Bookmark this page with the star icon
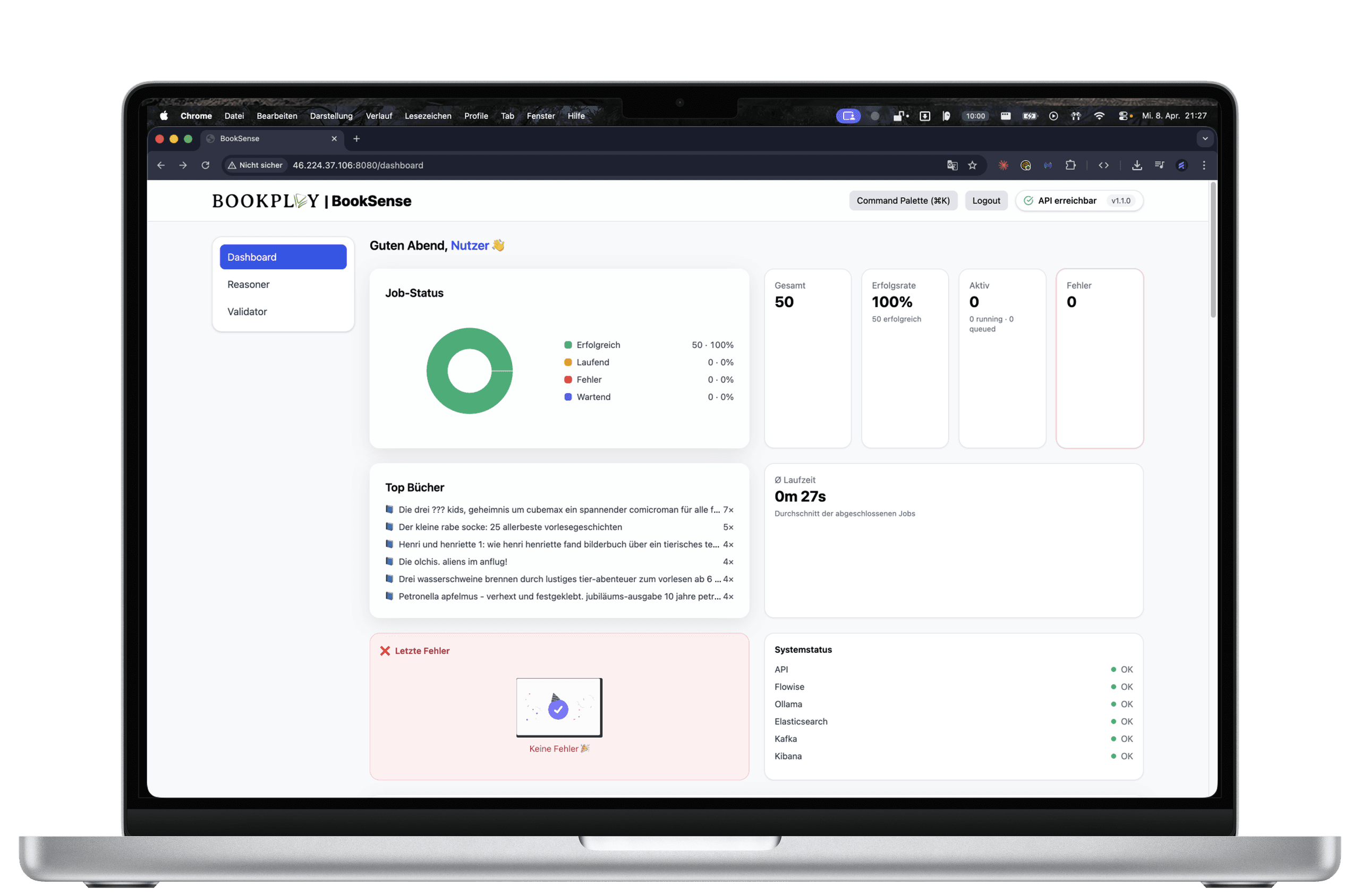Image resolution: width=1360 pixels, height=896 pixels. (973, 165)
